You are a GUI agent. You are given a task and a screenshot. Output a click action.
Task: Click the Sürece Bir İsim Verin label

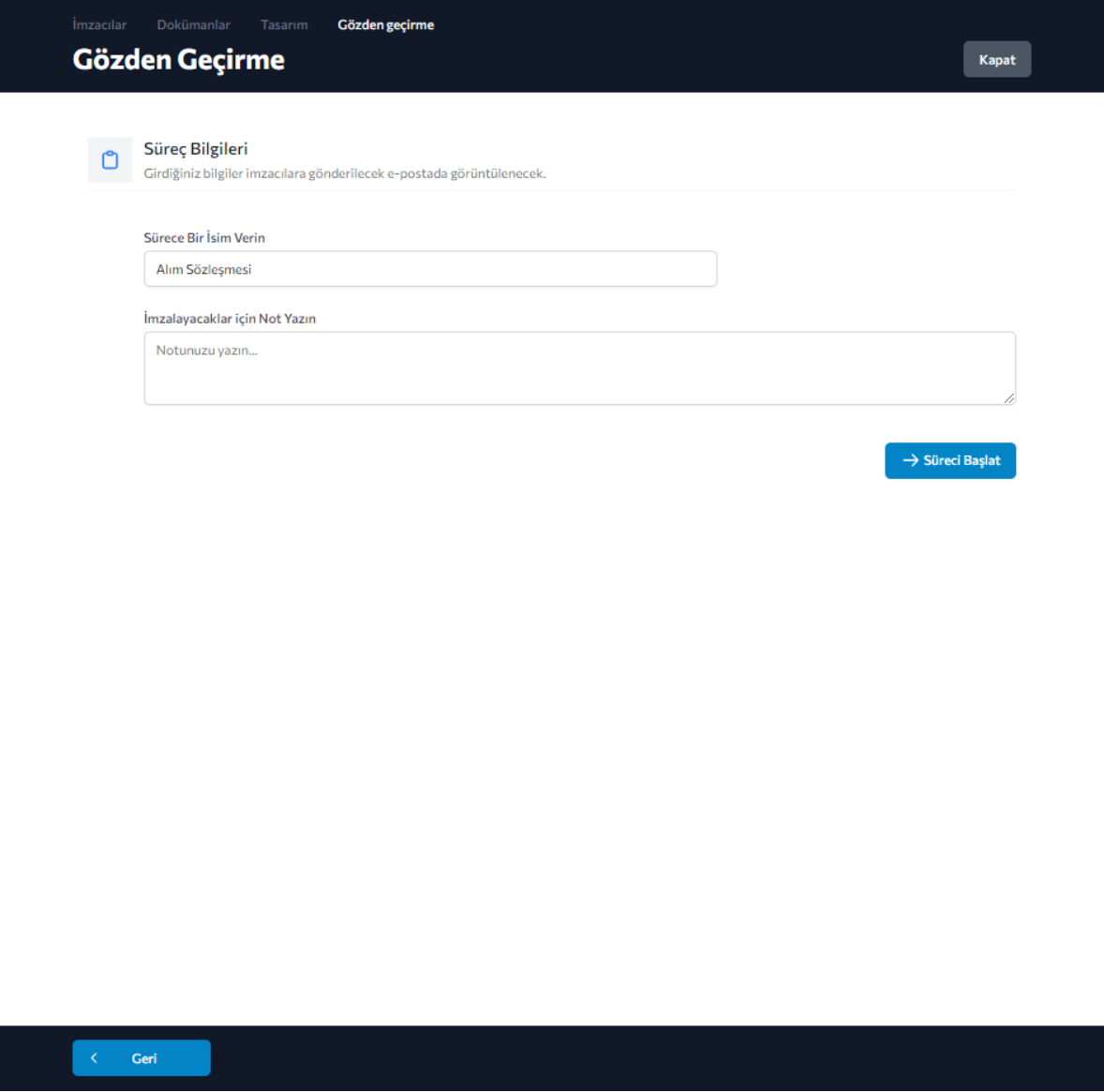(x=204, y=238)
